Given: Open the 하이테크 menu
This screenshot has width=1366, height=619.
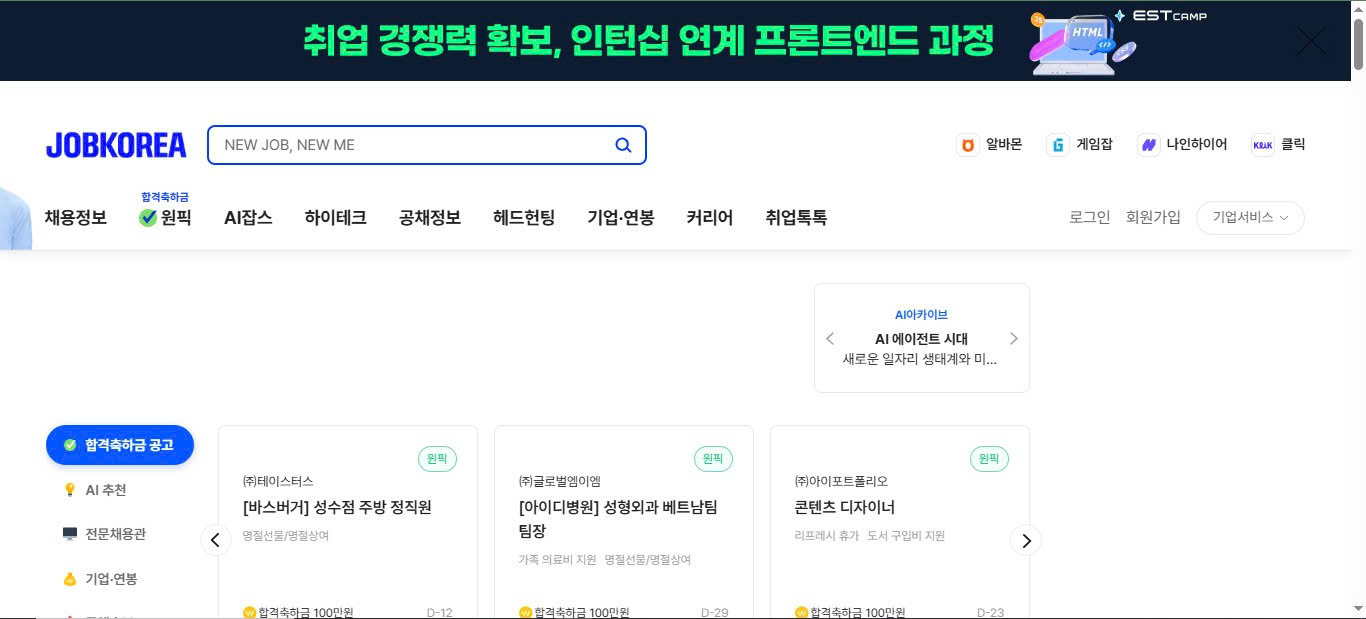Looking at the screenshot, I should click(335, 217).
